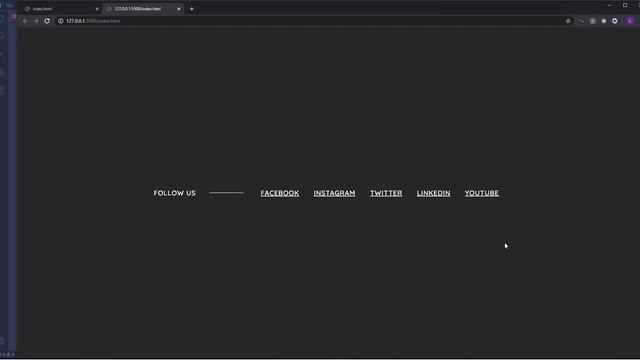Close the active 127.0.0.1:5500 tab

pos(178,9)
